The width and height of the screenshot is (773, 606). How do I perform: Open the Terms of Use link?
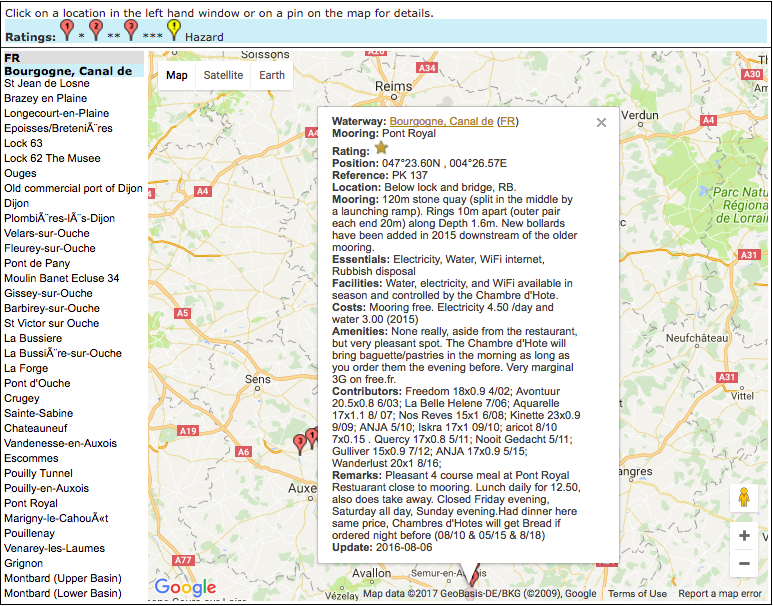[637, 594]
